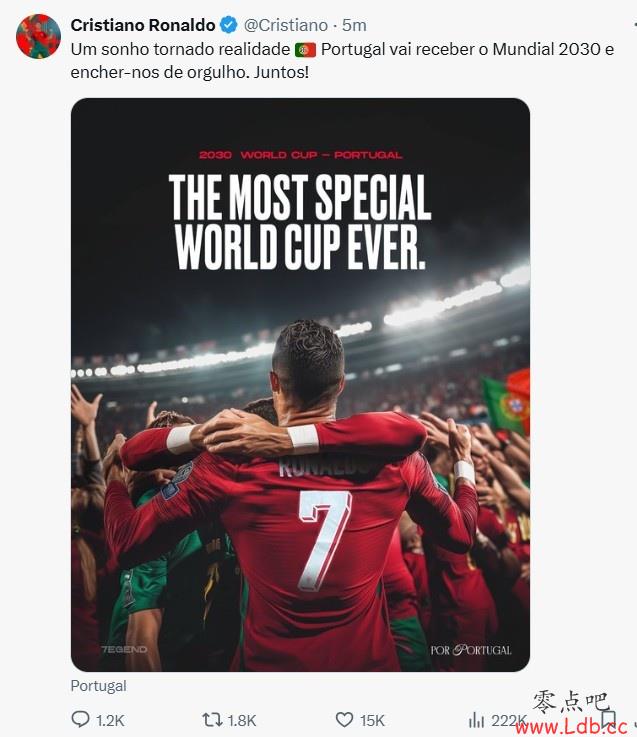
Task: Click the reply speech bubble icon
Action: (x=80, y=719)
